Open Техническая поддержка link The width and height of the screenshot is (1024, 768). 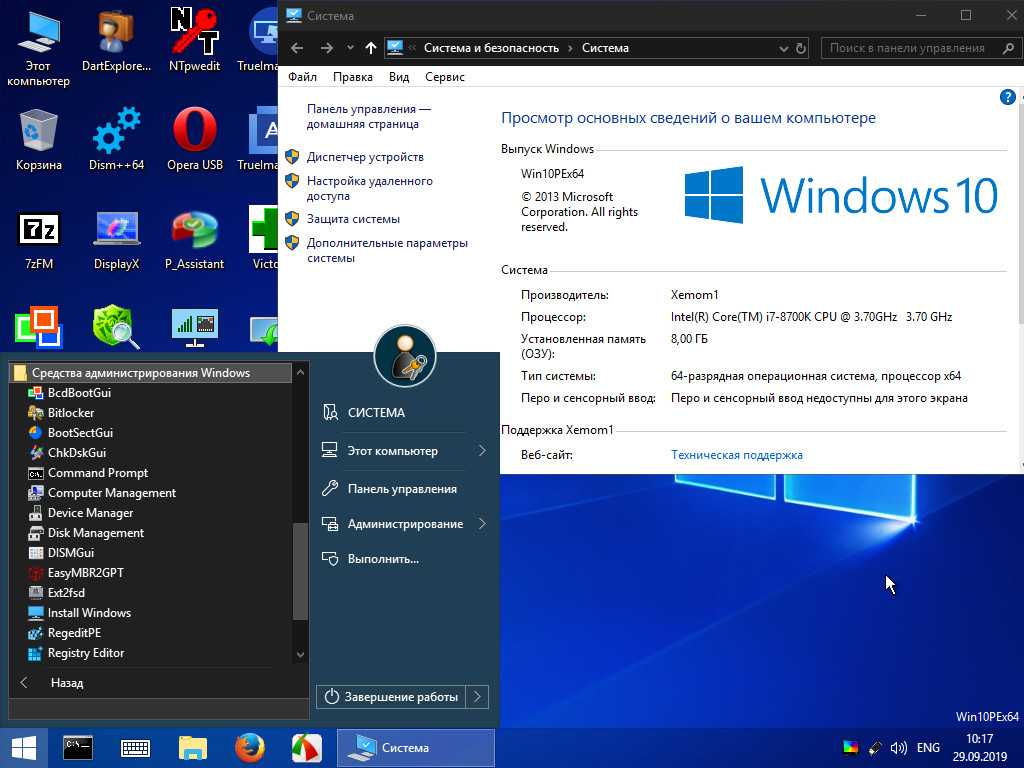[x=737, y=455]
